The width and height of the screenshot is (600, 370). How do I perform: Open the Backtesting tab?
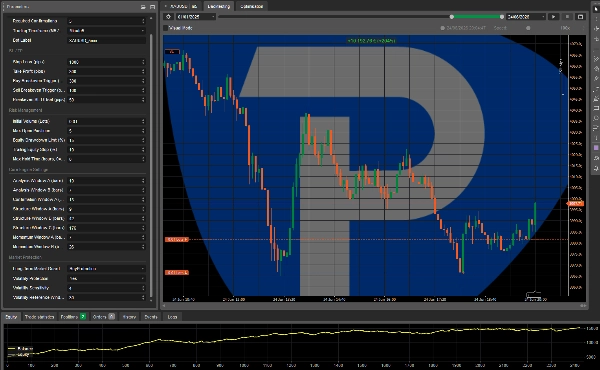tap(218, 6)
